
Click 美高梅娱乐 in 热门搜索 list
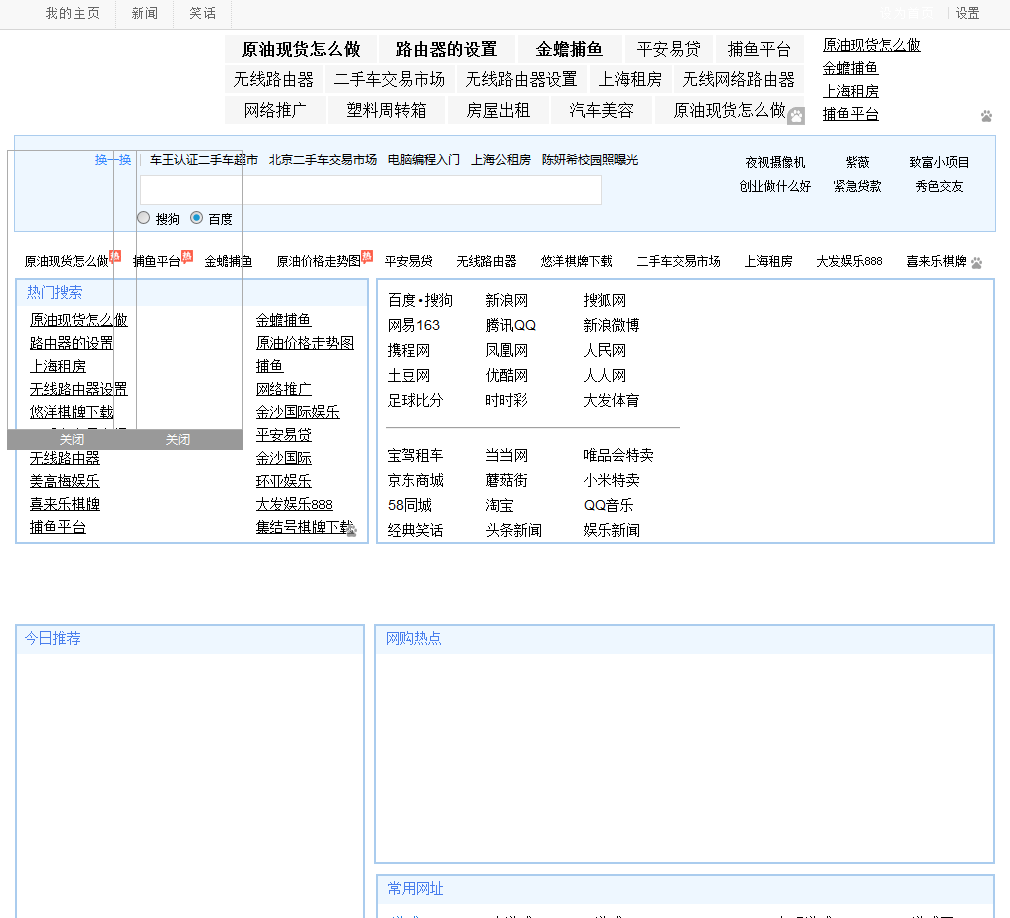pyautogui.click(x=65, y=481)
